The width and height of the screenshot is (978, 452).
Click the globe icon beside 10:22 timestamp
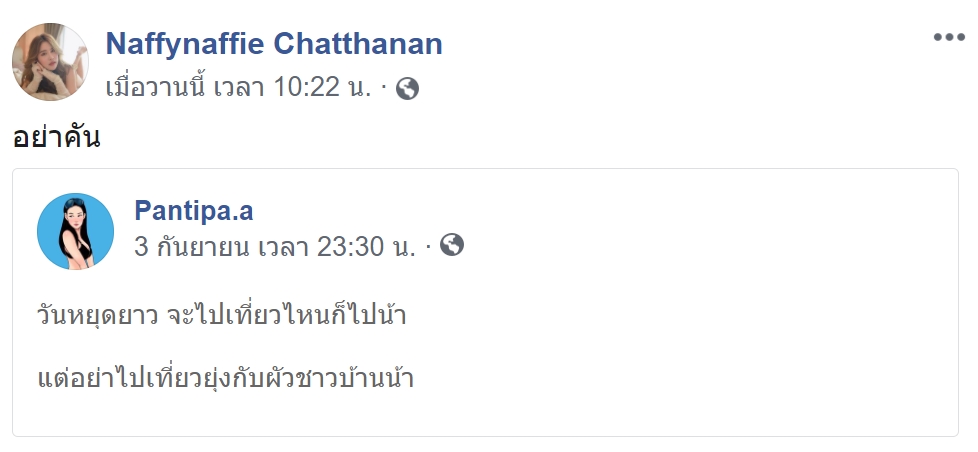(x=407, y=89)
